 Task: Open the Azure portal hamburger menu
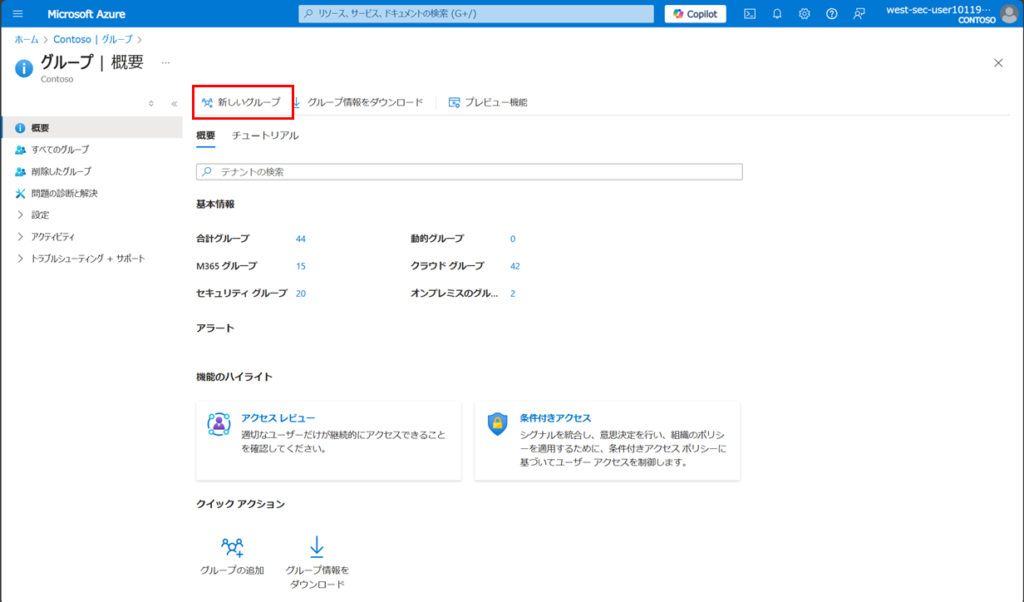tap(18, 14)
